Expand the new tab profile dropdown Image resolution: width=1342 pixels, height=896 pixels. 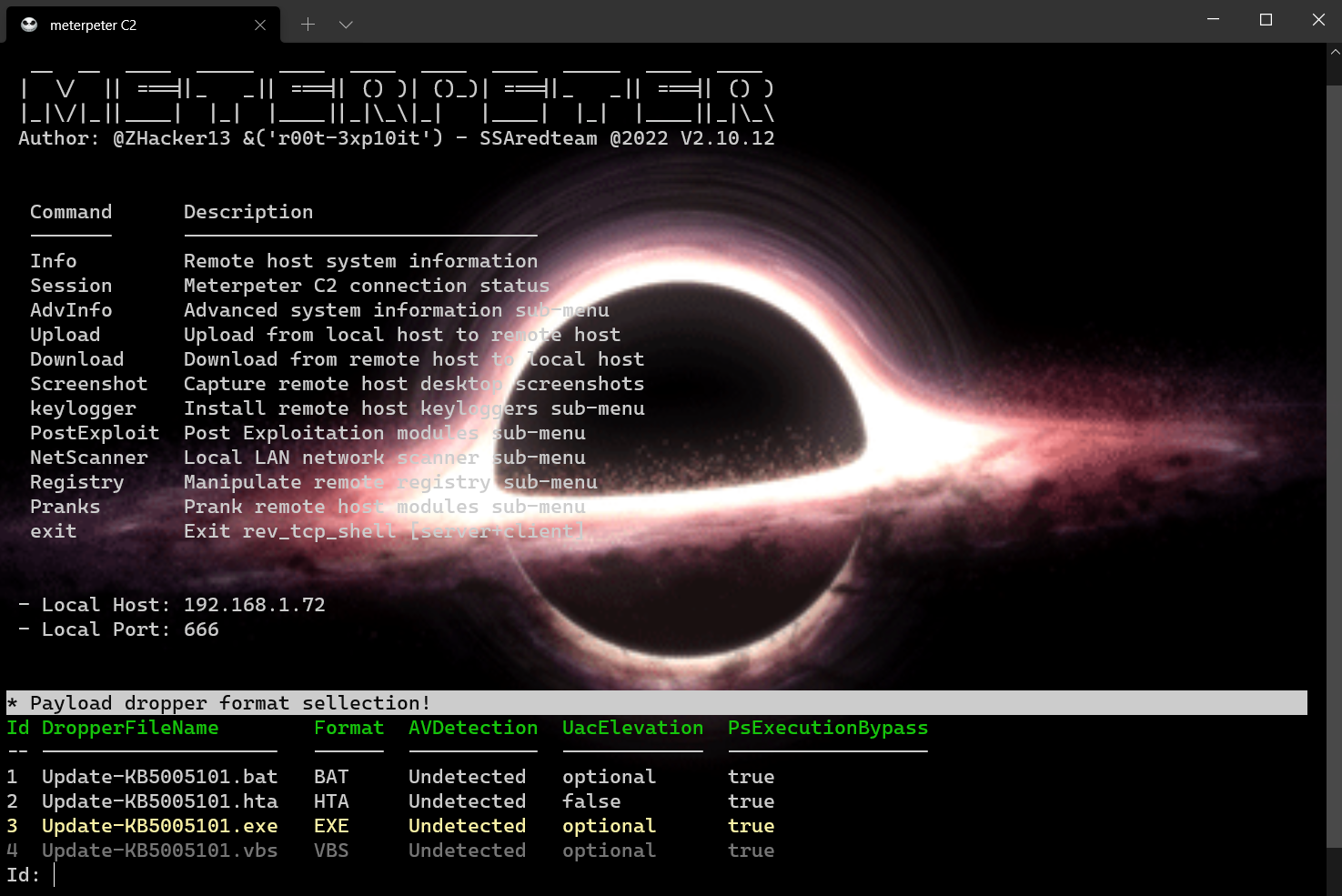346,25
